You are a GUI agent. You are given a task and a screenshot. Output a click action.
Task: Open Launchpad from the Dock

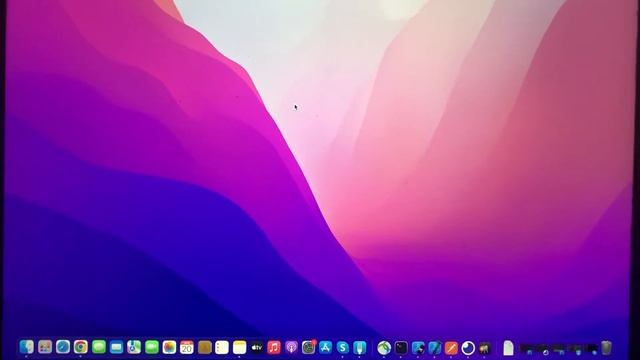(45, 347)
